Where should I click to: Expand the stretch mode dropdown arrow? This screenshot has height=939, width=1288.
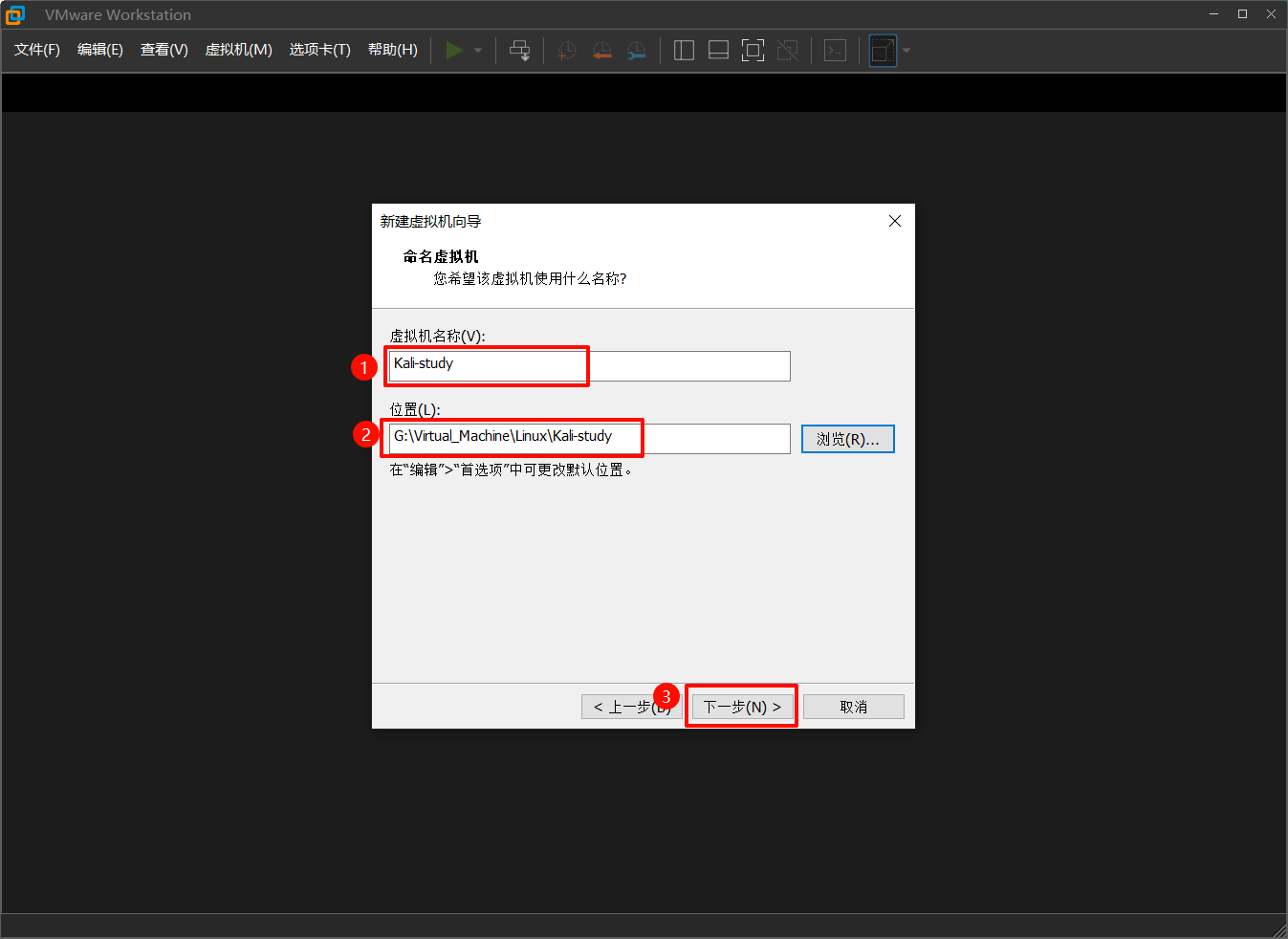pos(906,51)
